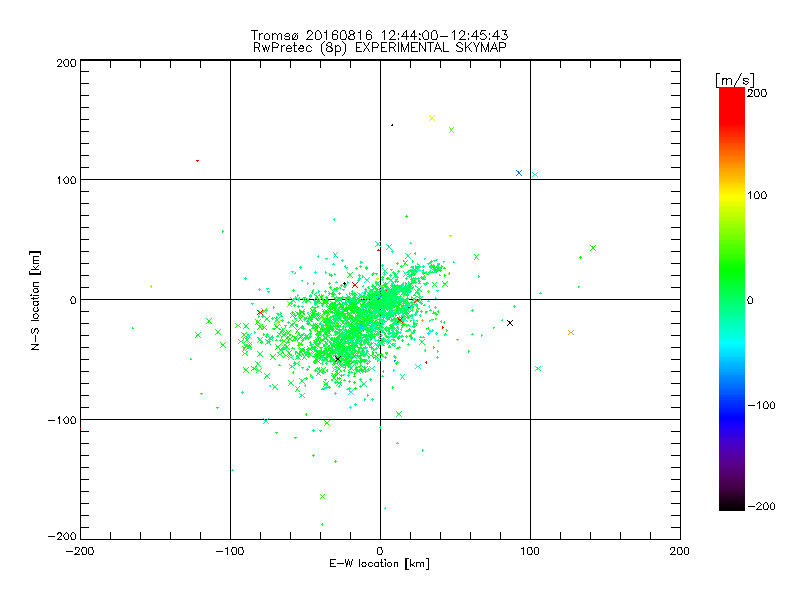Click the green X at bottom near -165 km
The height and width of the screenshot is (600, 800).
322,496
